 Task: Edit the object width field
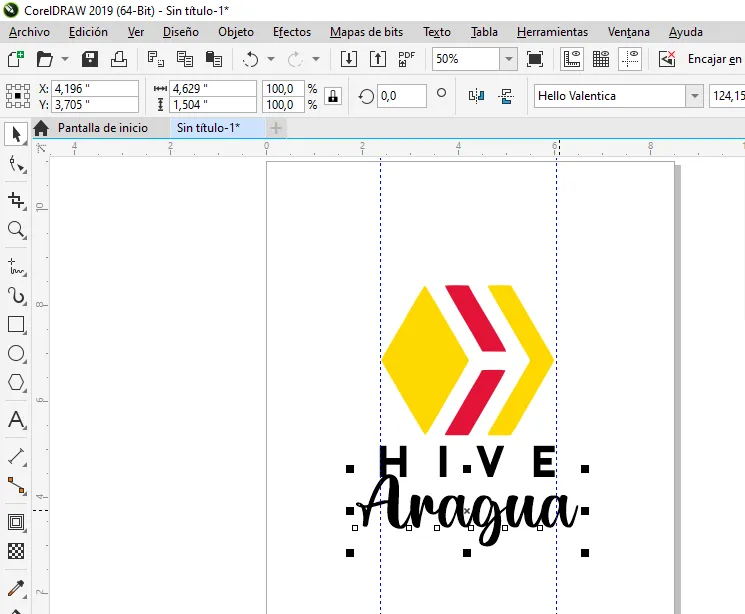[x=212, y=88]
